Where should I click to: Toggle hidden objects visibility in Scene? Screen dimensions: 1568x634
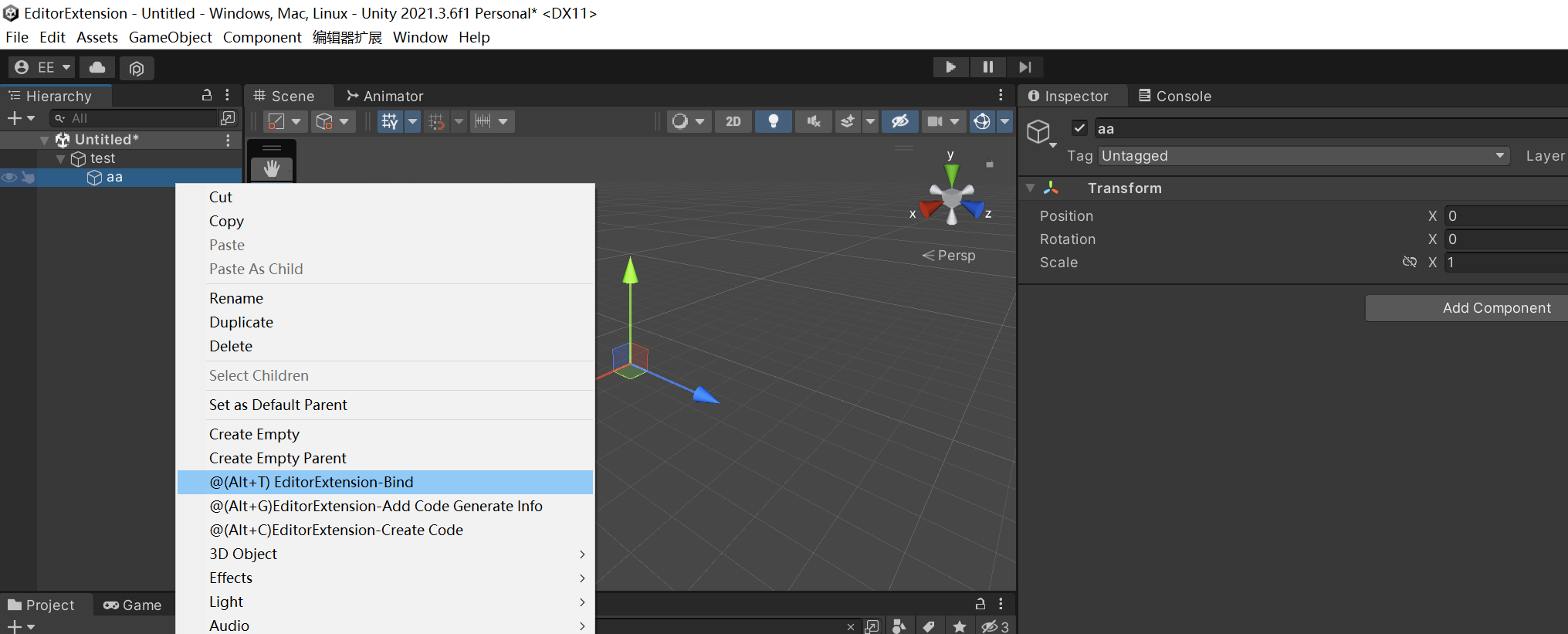(x=899, y=121)
